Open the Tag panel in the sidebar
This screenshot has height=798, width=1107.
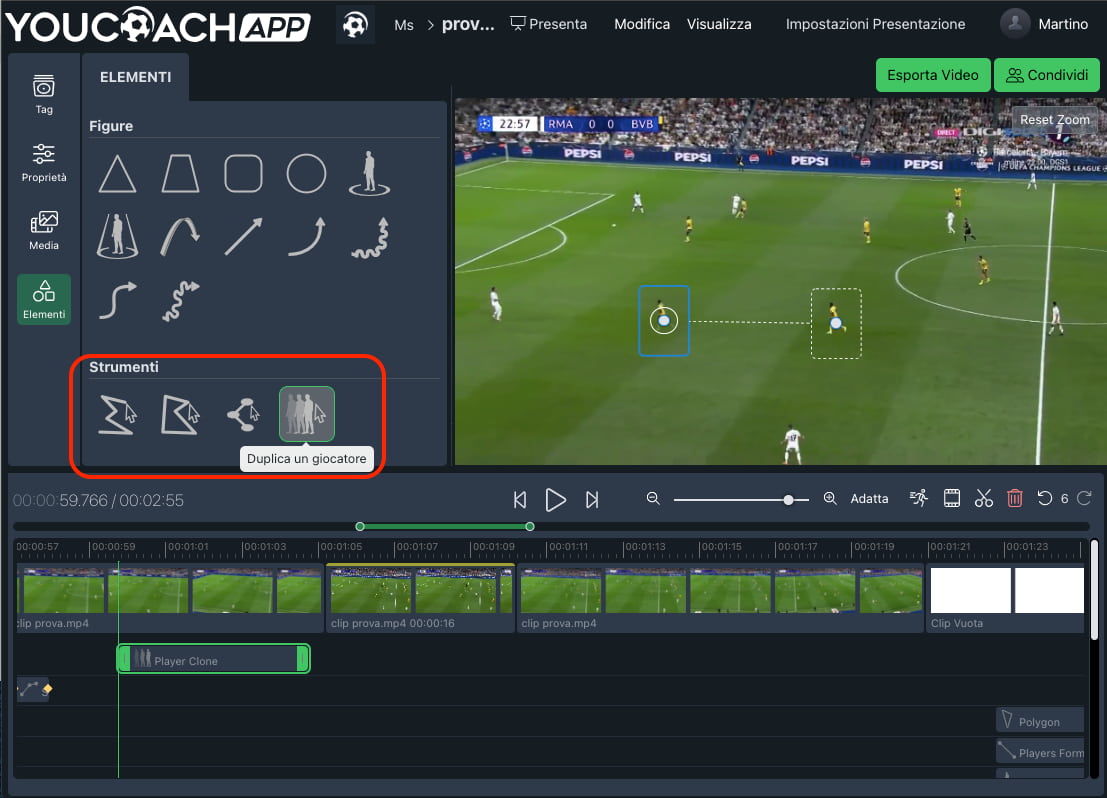click(x=43, y=93)
